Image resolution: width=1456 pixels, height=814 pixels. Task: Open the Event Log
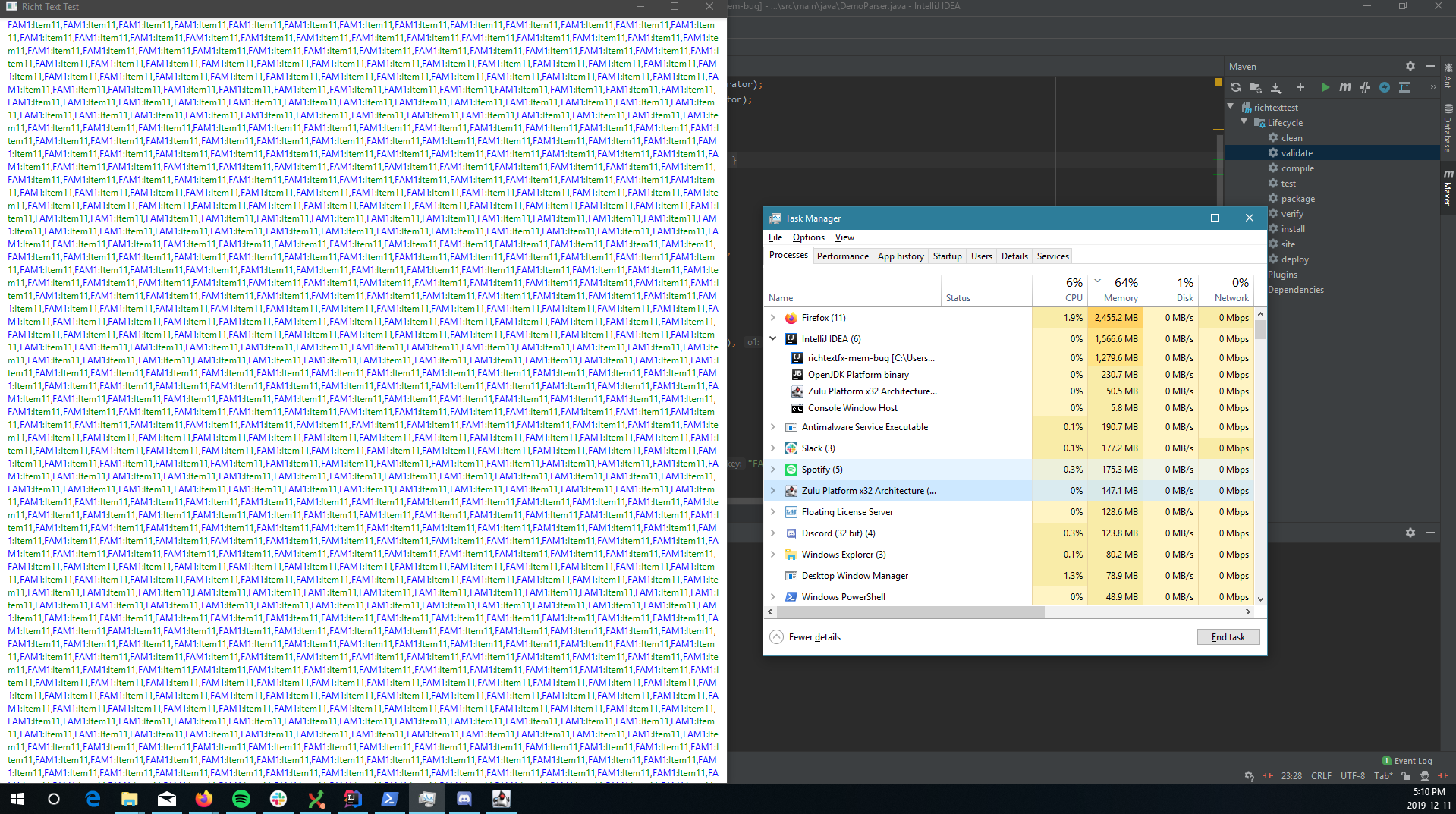point(1414,760)
